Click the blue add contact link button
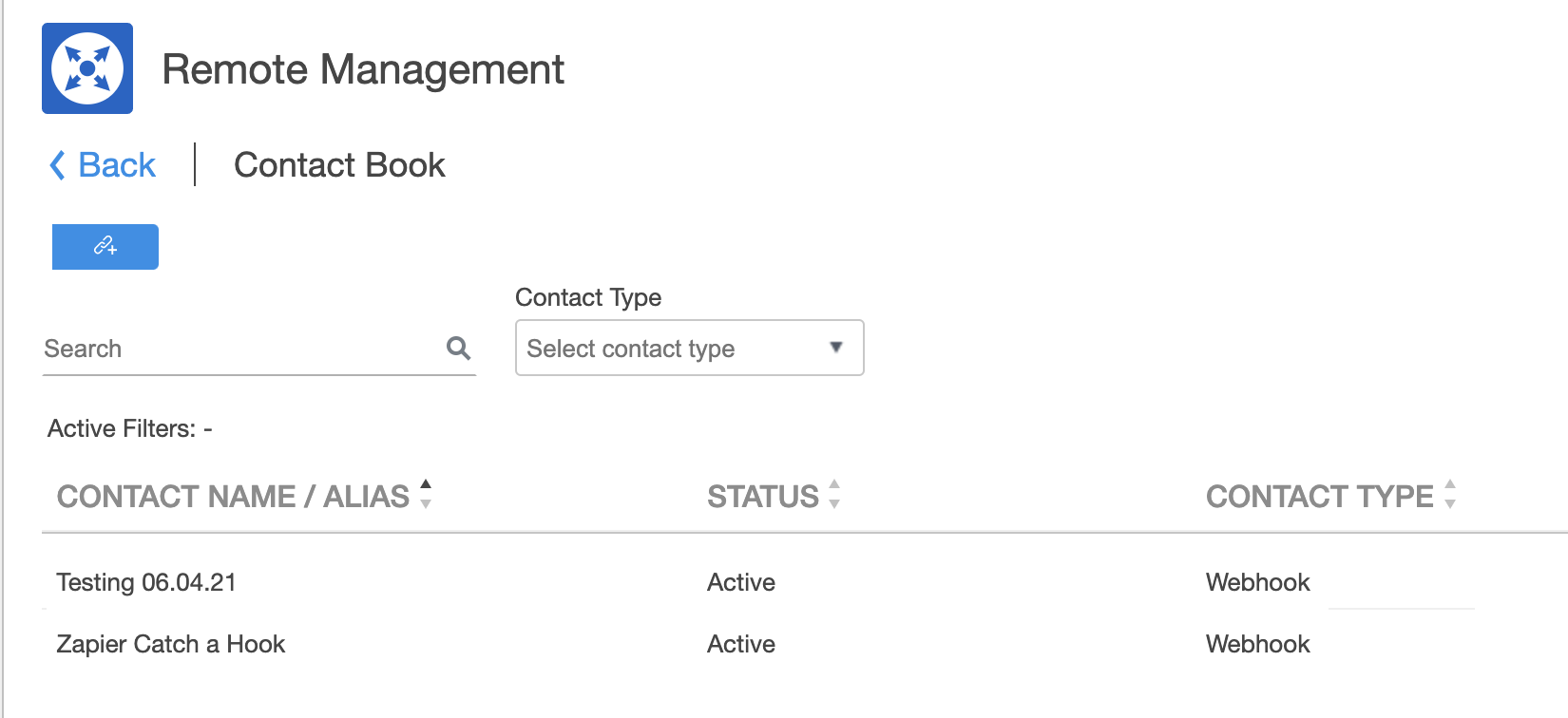The image size is (1568, 718). [105, 247]
